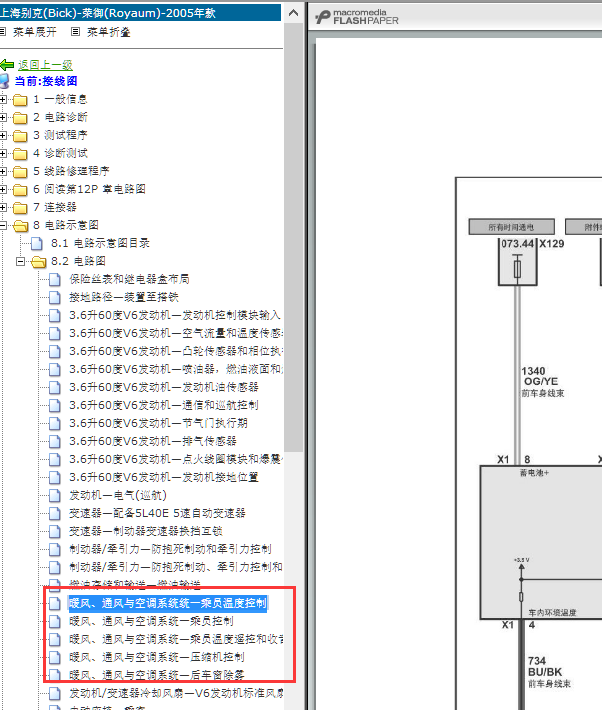Click open folder icon of 8 电路示意图
This screenshot has height=710, width=602.
20,225
